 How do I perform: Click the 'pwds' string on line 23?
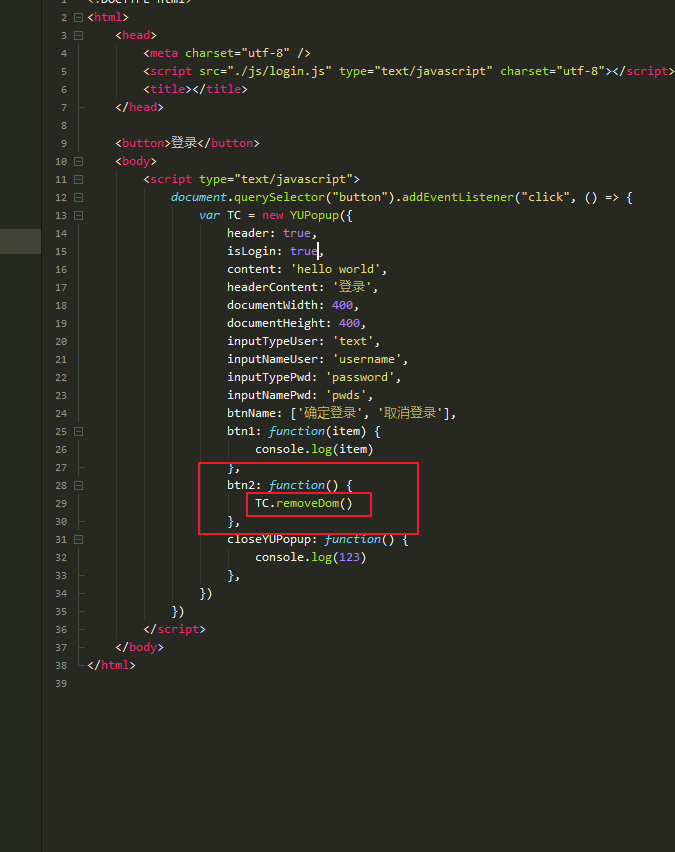pos(346,395)
